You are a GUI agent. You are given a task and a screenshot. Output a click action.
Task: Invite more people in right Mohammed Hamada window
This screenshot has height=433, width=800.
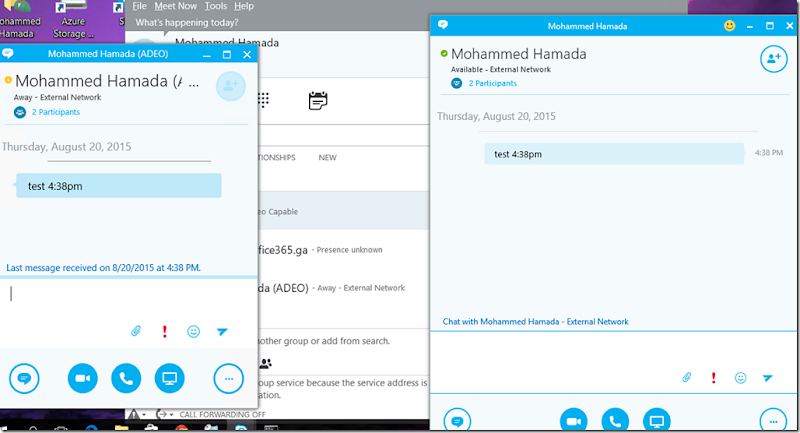click(773, 59)
